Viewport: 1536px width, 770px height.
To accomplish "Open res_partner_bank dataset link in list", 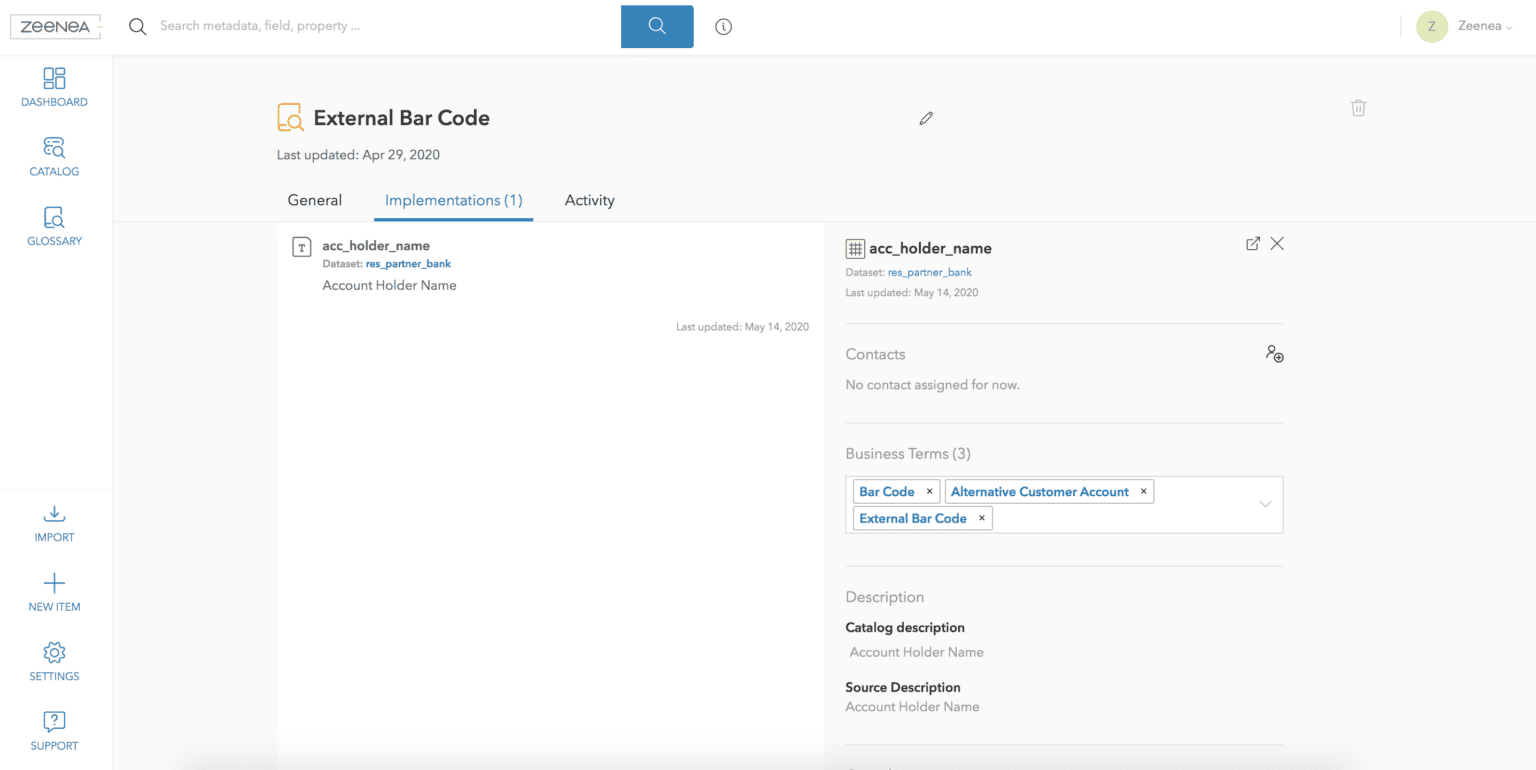I will tap(408, 264).
